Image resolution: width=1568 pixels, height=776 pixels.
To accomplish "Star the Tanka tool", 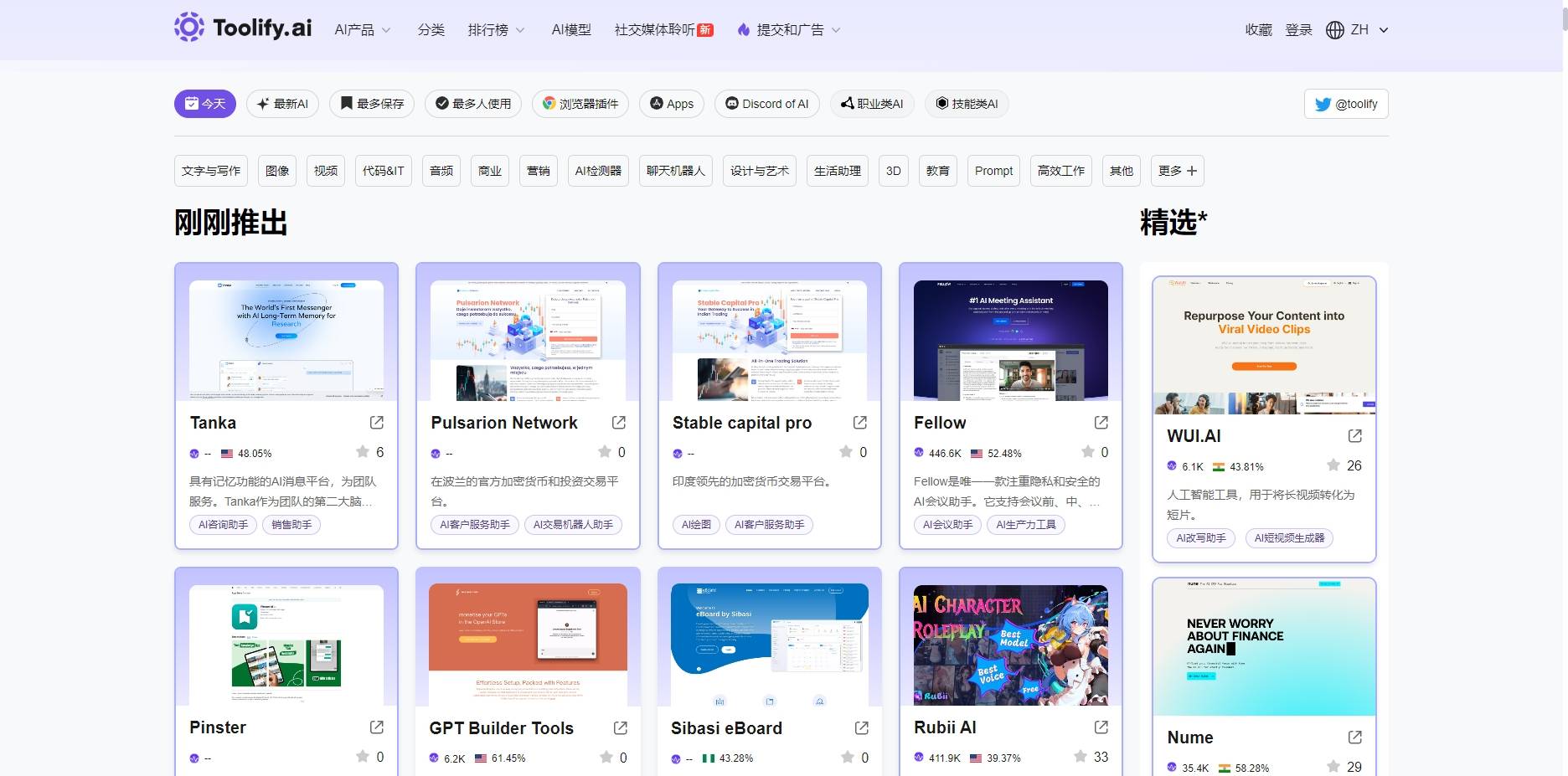I will point(363,452).
